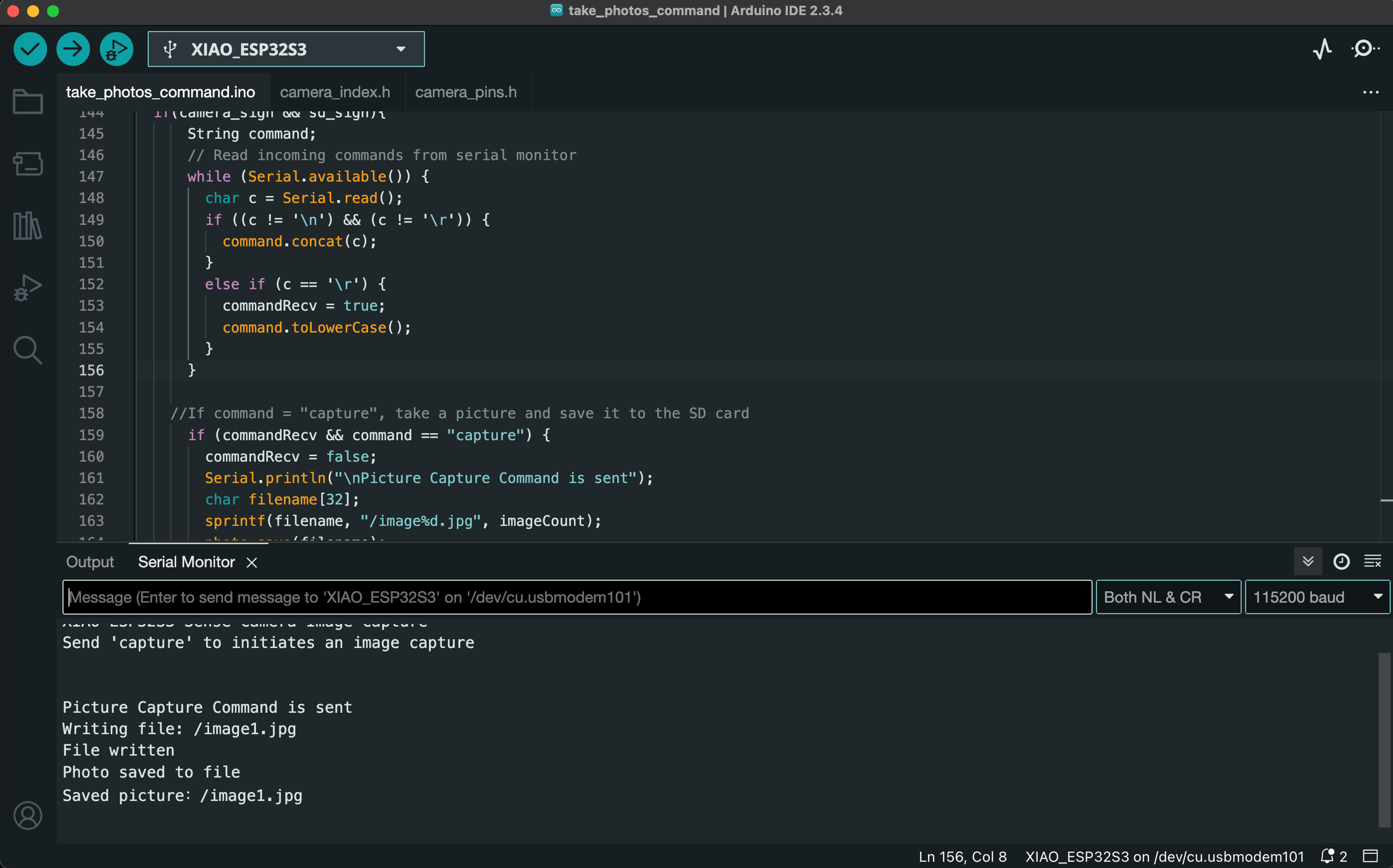Switch to camera_index.h tab

point(335,92)
